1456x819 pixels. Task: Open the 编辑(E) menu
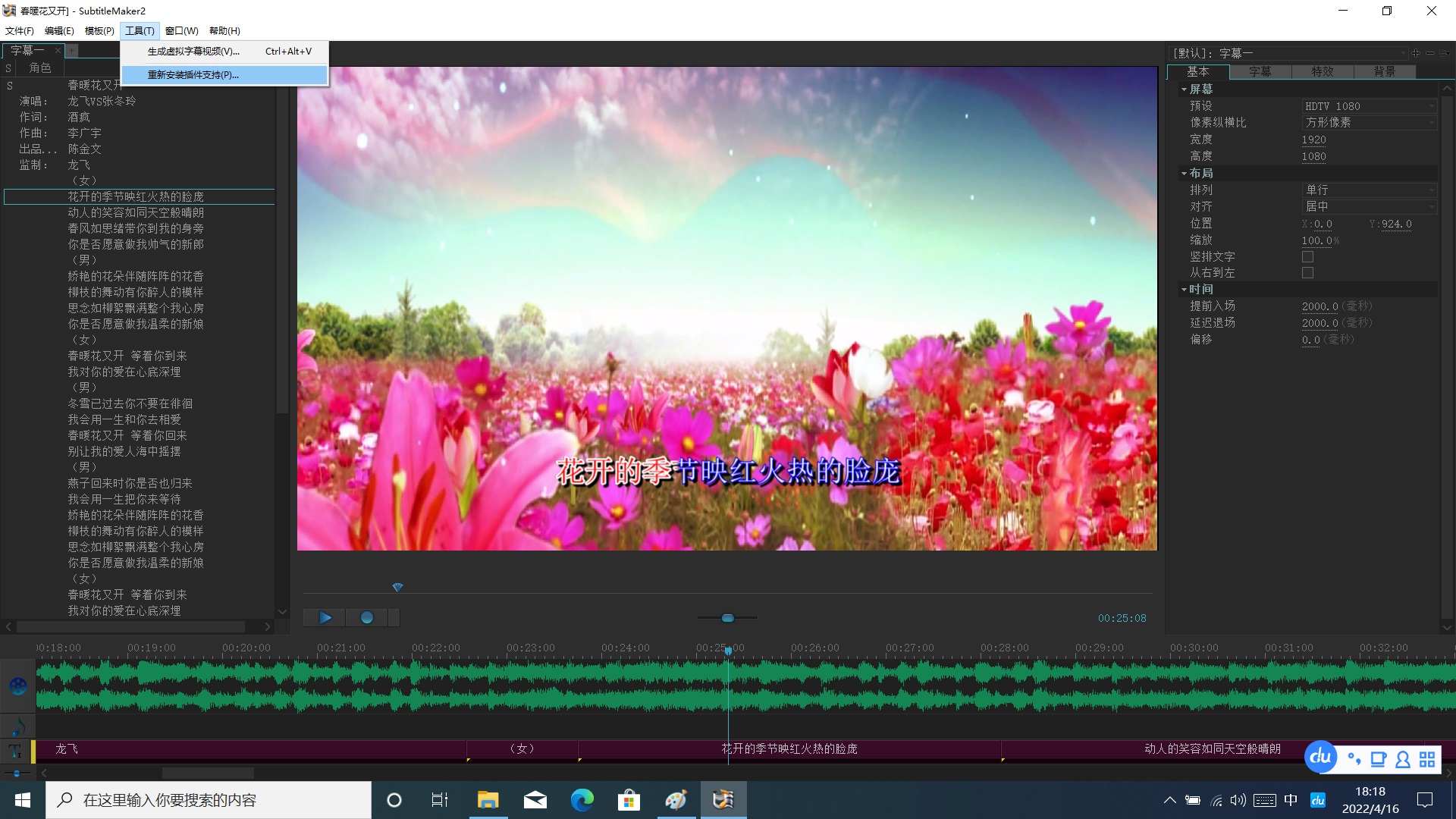point(59,31)
